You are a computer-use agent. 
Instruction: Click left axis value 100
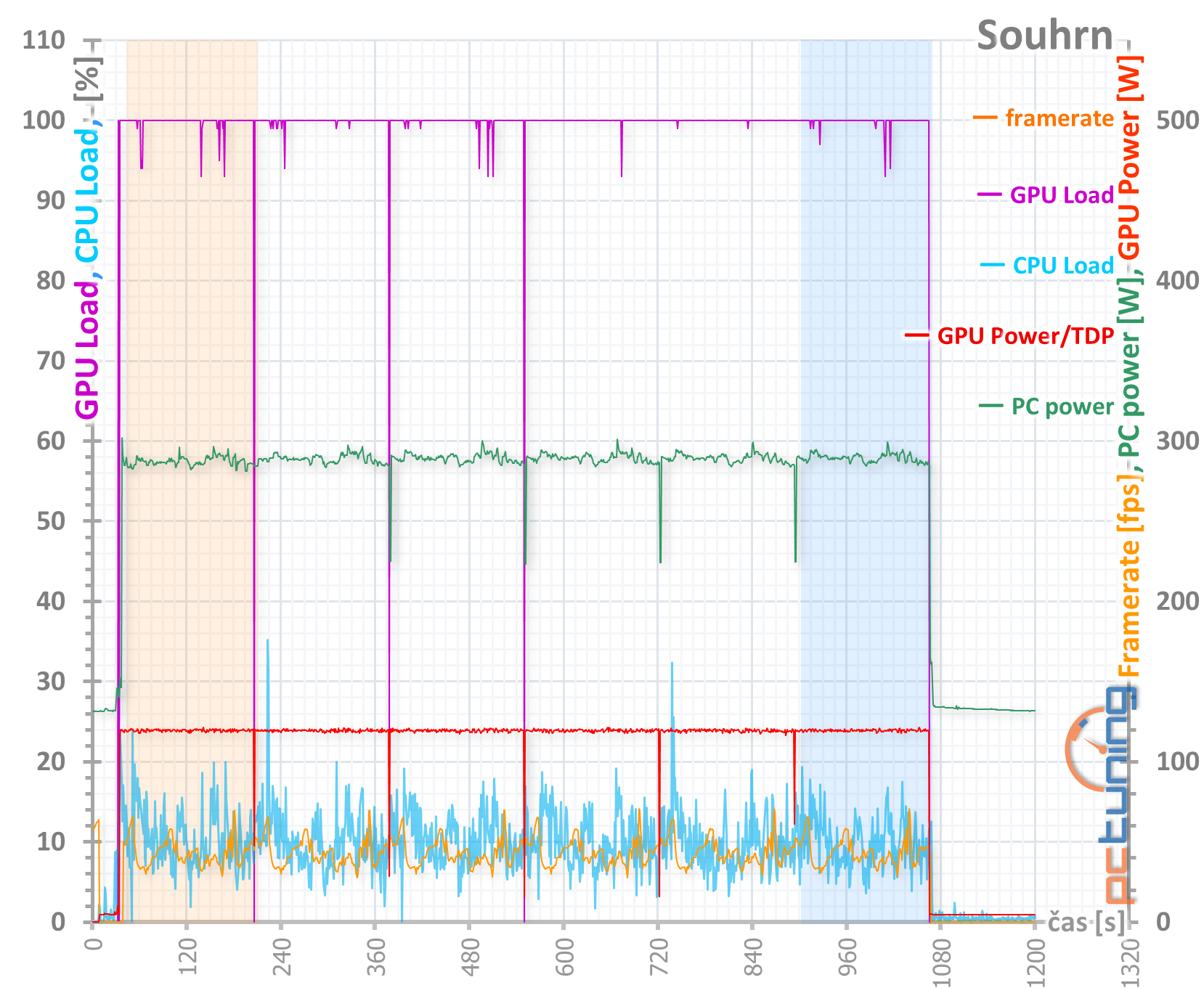pyautogui.click(x=44, y=120)
